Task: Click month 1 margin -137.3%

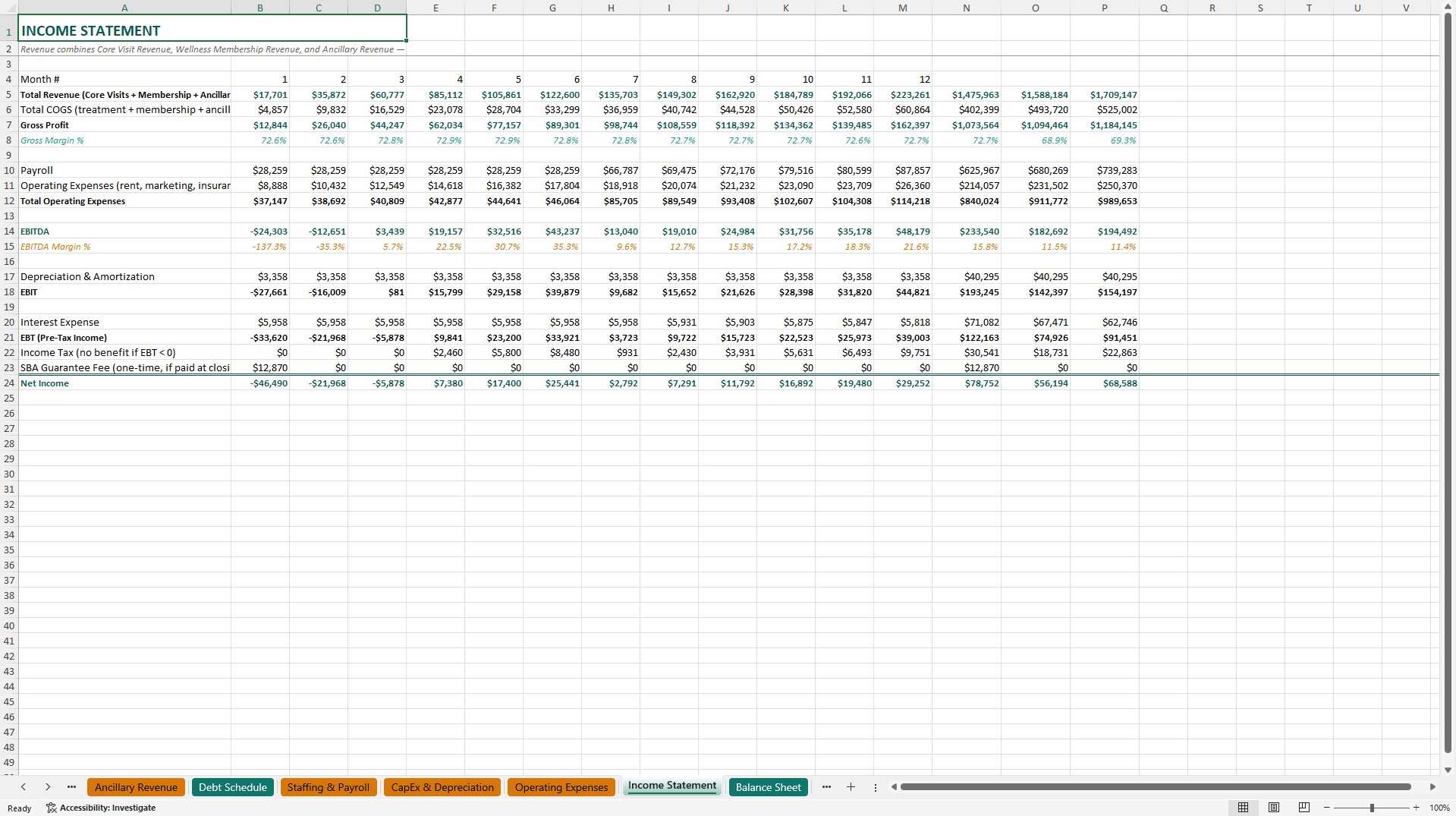Action: [260, 247]
